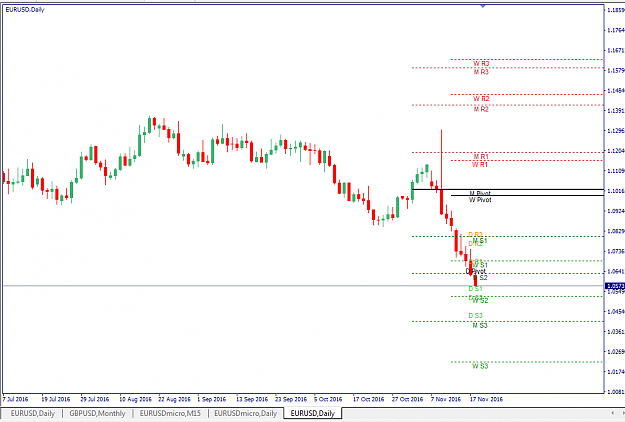Image resolution: width=625 pixels, height=422 pixels.
Task: Select the M S1 support label
Action: [480, 241]
